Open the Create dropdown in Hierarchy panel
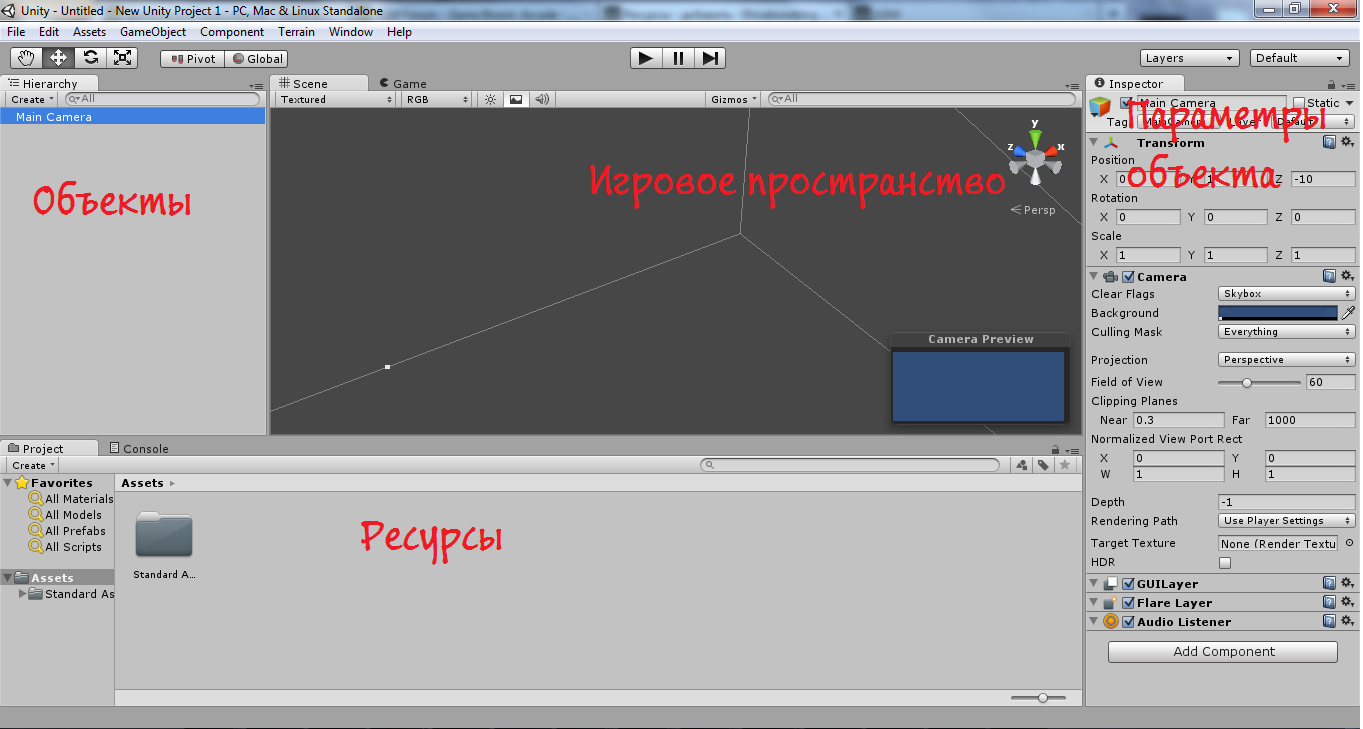The width and height of the screenshot is (1363, 729). click(33, 99)
